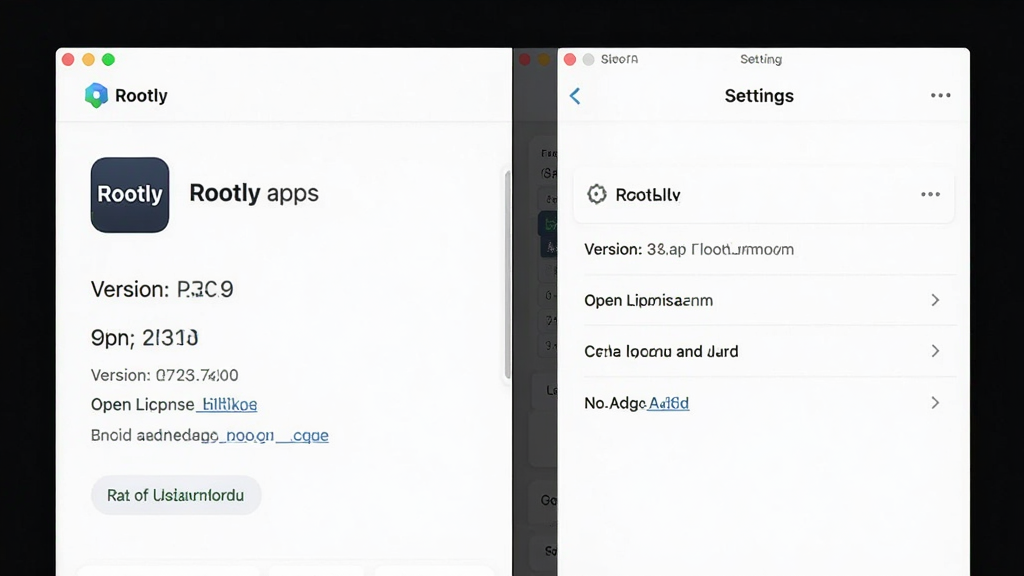Open the more options menu beside Settings heading
Screen dimensions: 1024x576
point(940,95)
